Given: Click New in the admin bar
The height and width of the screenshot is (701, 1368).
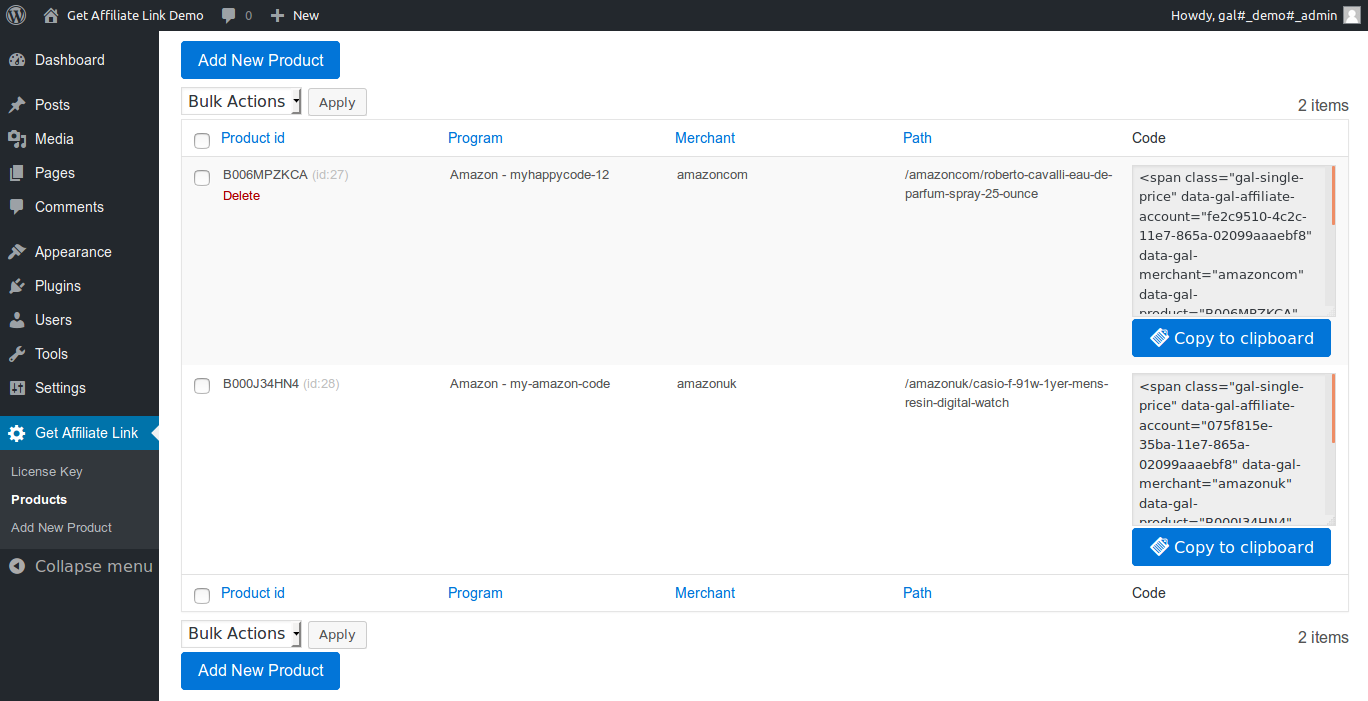Looking at the screenshot, I should (x=306, y=15).
